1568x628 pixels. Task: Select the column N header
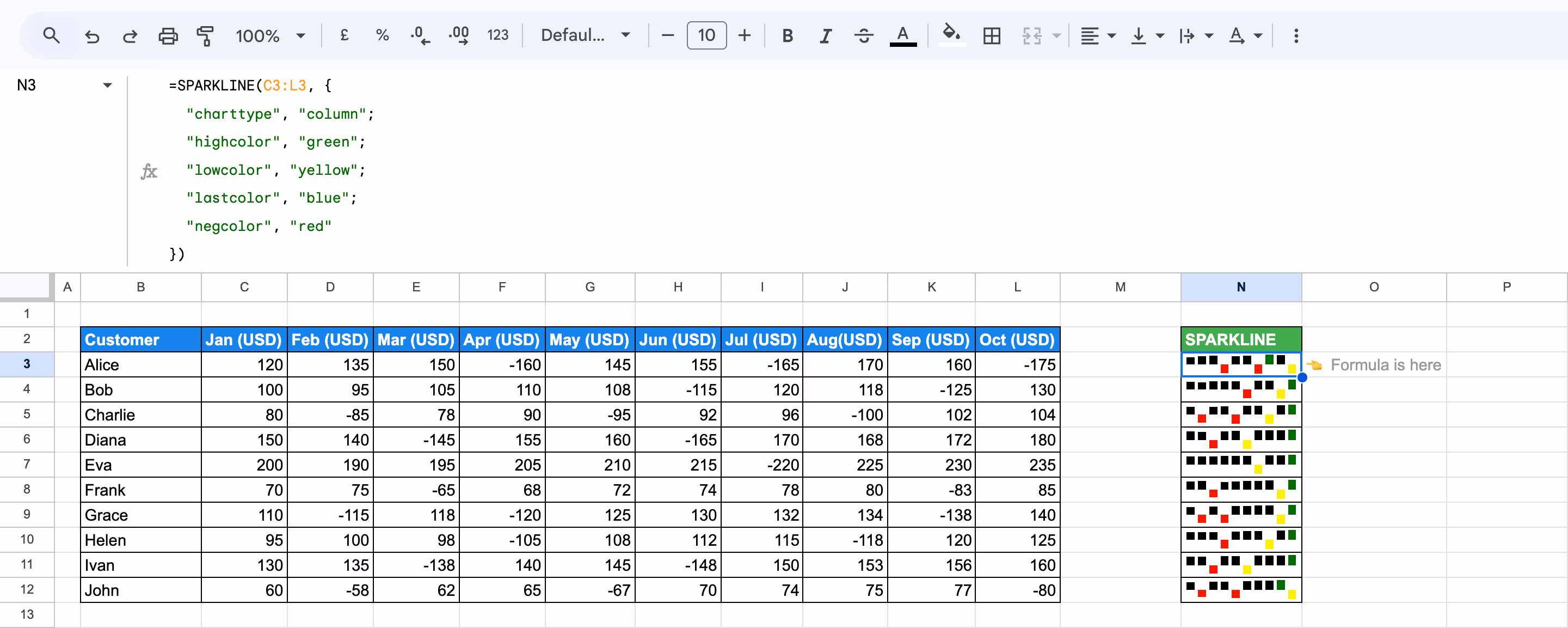tap(1240, 287)
